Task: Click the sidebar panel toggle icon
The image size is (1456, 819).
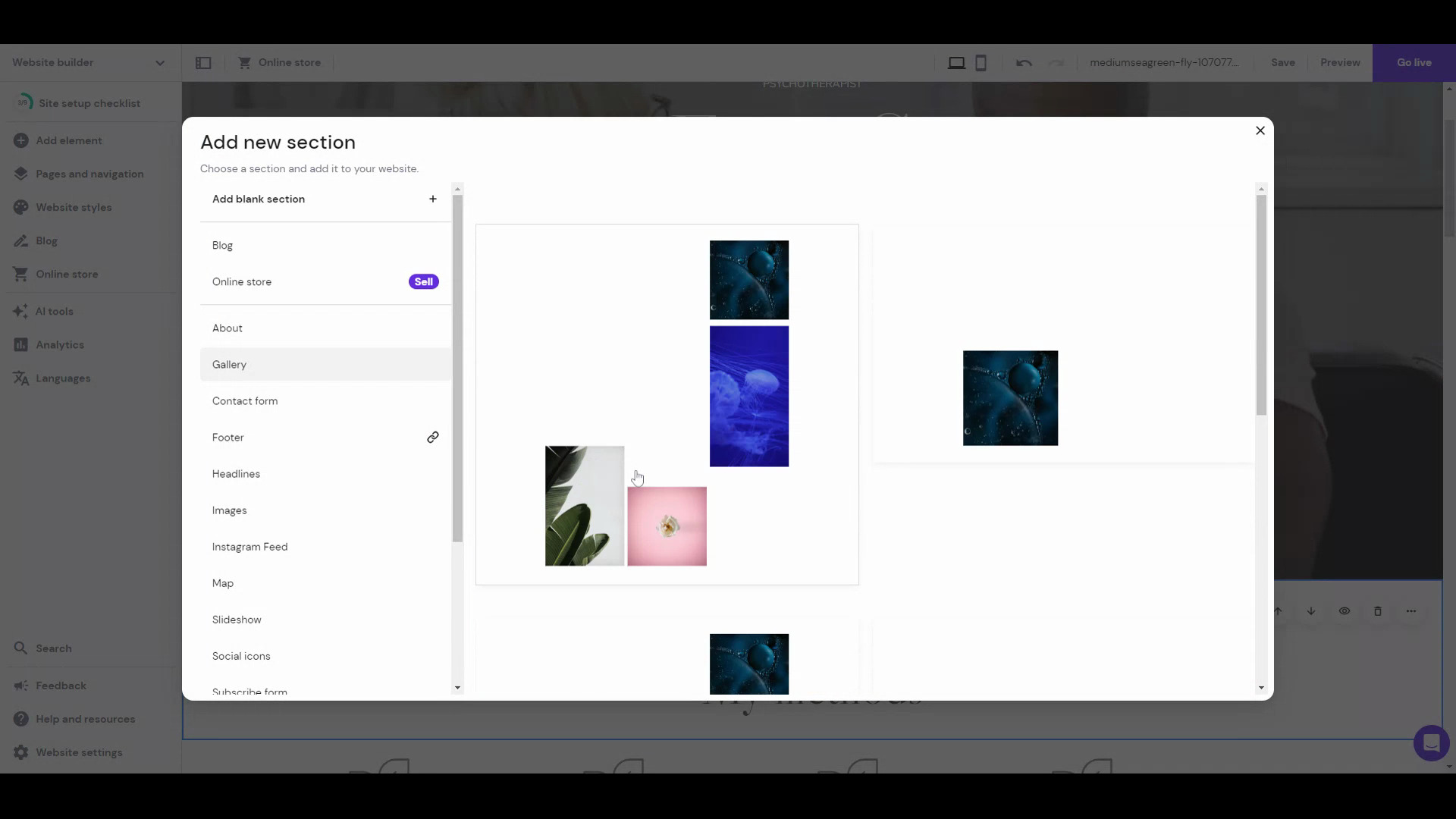Action: click(203, 63)
